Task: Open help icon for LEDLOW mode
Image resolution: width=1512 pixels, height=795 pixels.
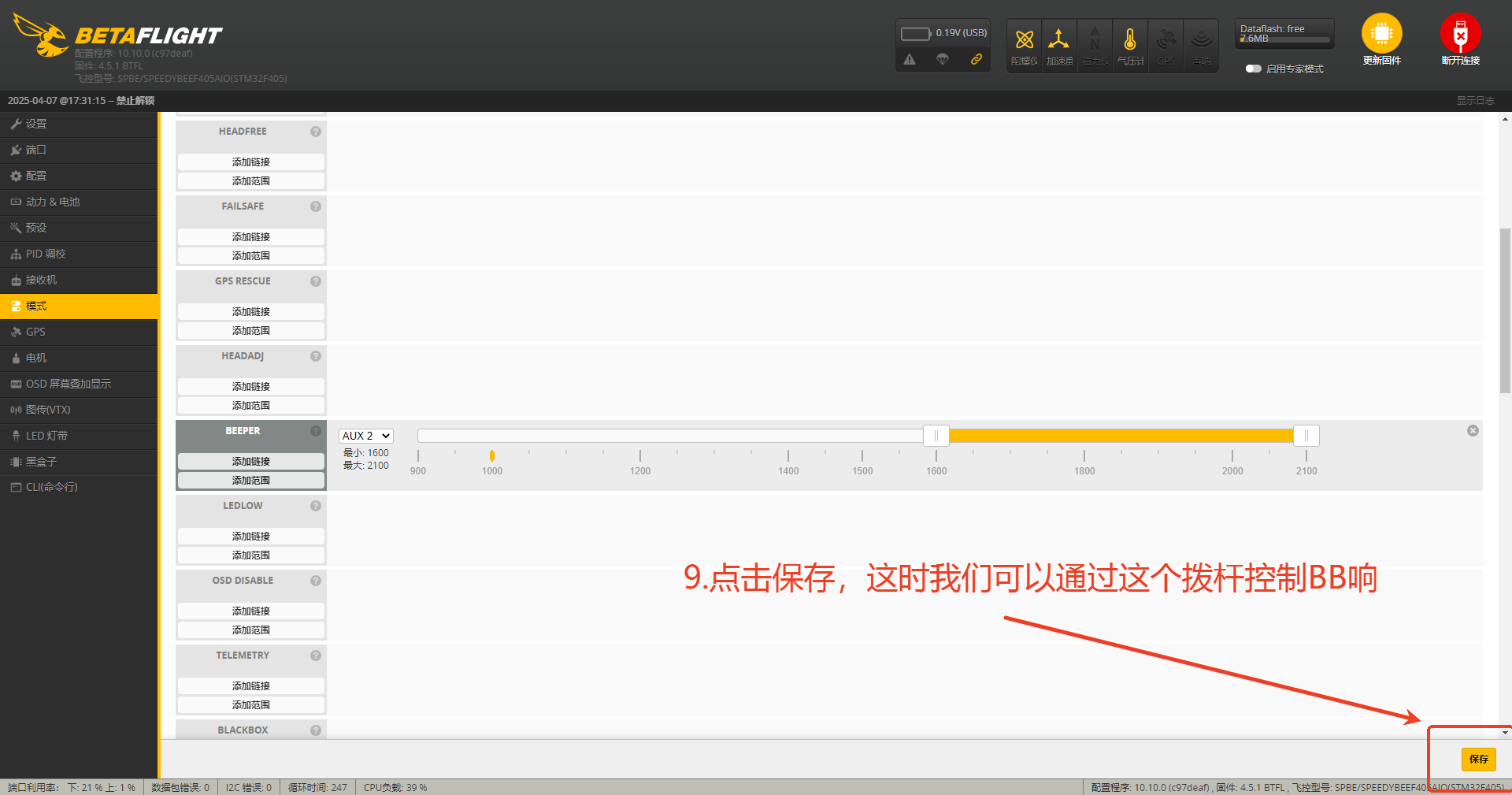Action: (316, 506)
